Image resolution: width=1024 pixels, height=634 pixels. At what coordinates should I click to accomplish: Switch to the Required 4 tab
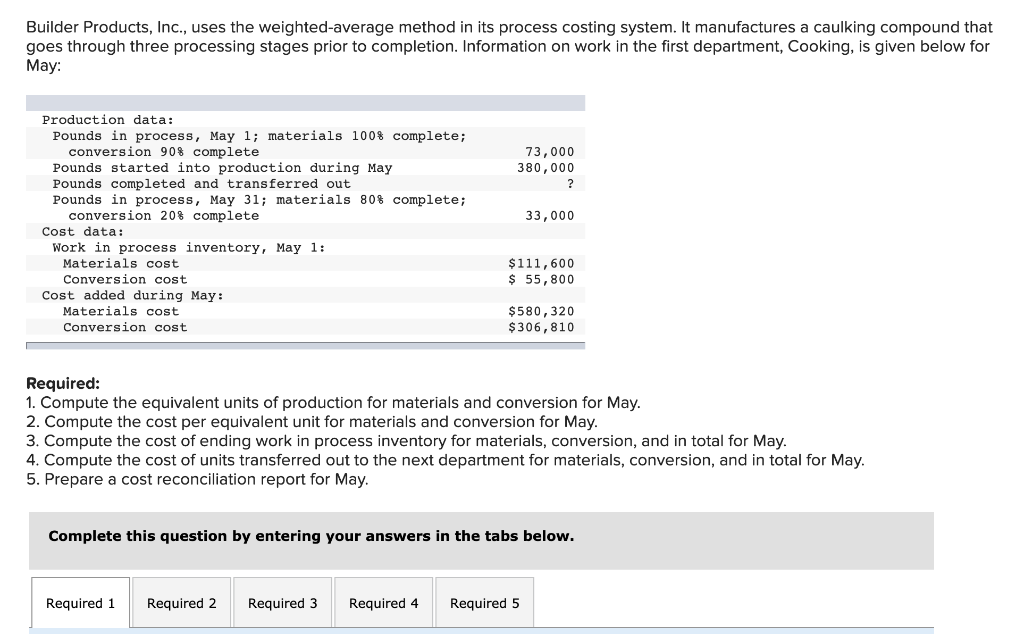383,602
